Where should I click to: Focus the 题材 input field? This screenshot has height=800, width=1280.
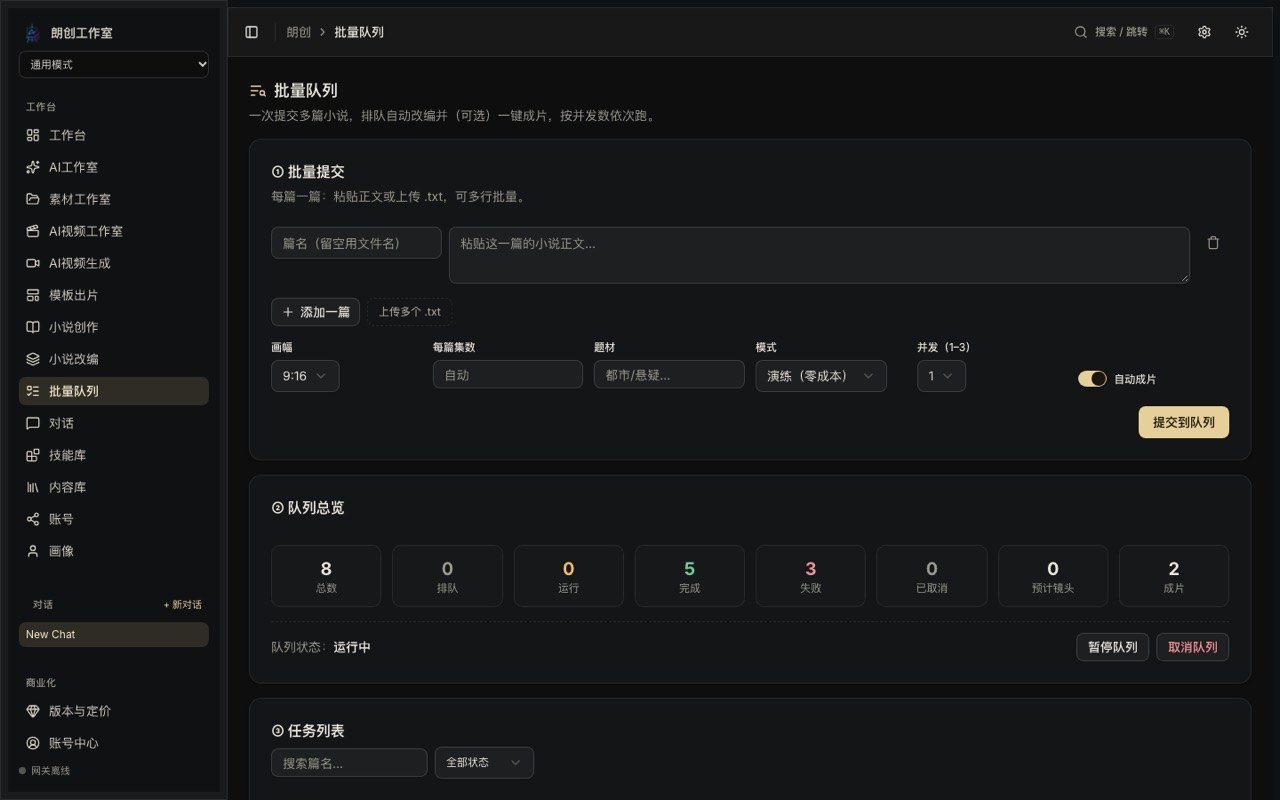pyautogui.click(x=669, y=375)
